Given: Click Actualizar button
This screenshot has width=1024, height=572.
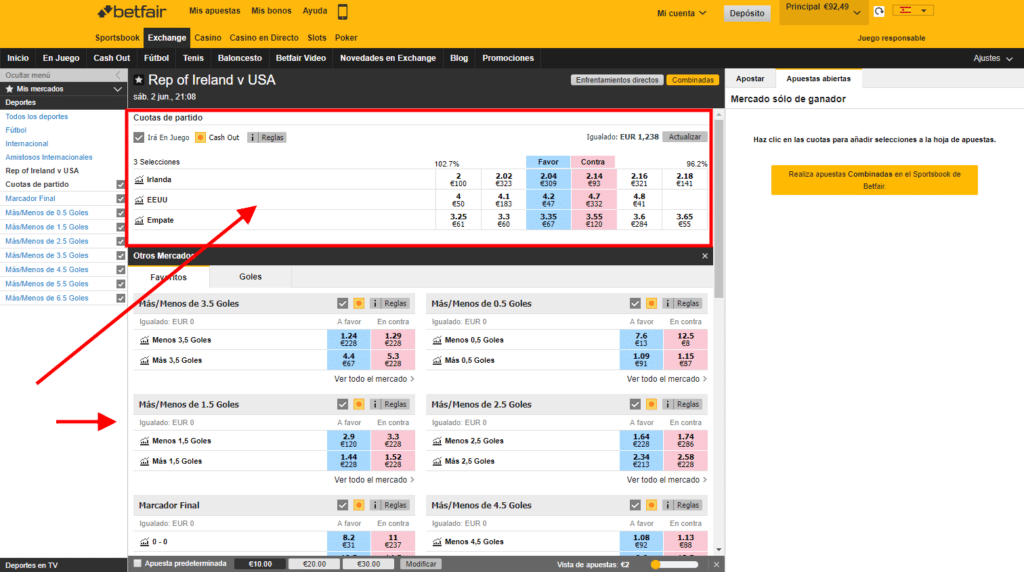Looking at the screenshot, I should click(684, 137).
